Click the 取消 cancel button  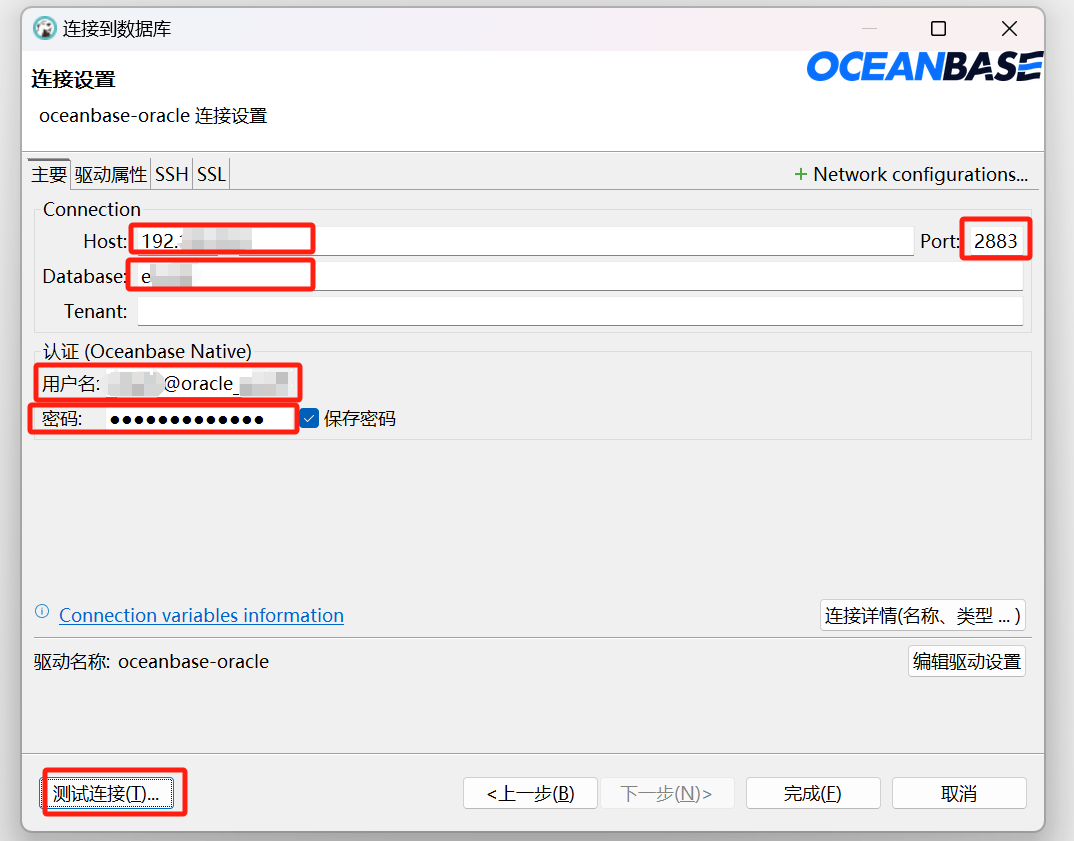coord(959,794)
